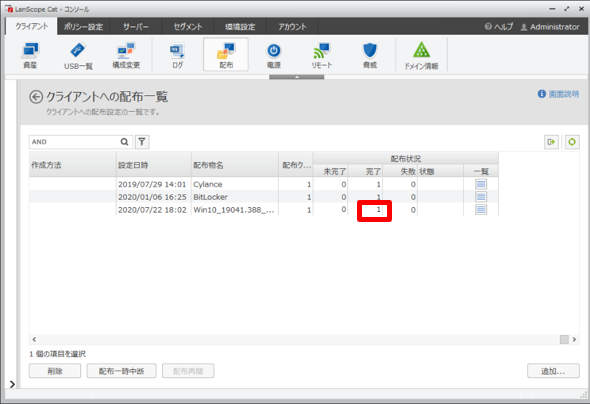Click the horizontal scrollbar left arrow
Image resolution: width=590 pixels, height=404 pixels.
(x=34, y=339)
